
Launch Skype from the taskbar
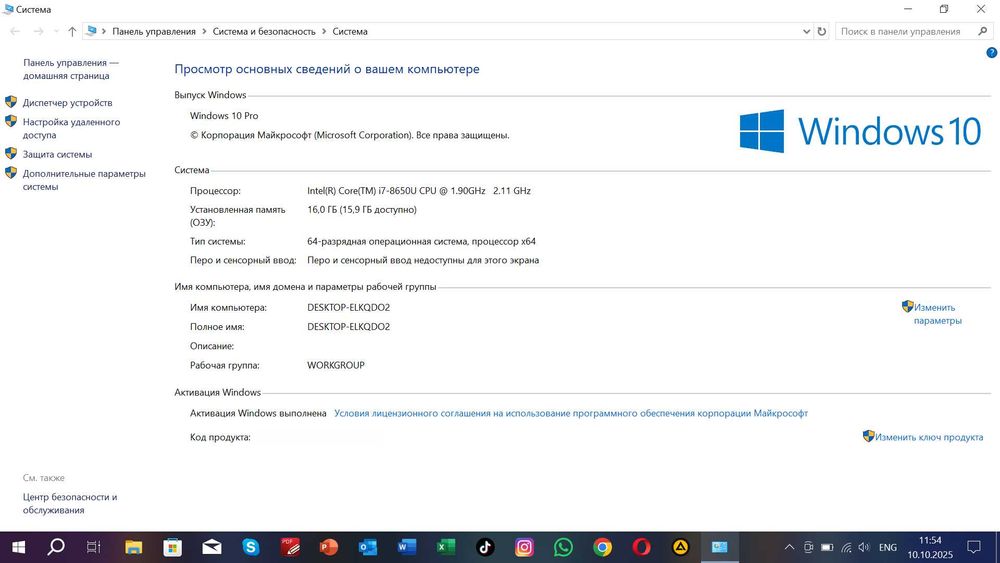(x=251, y=547)
